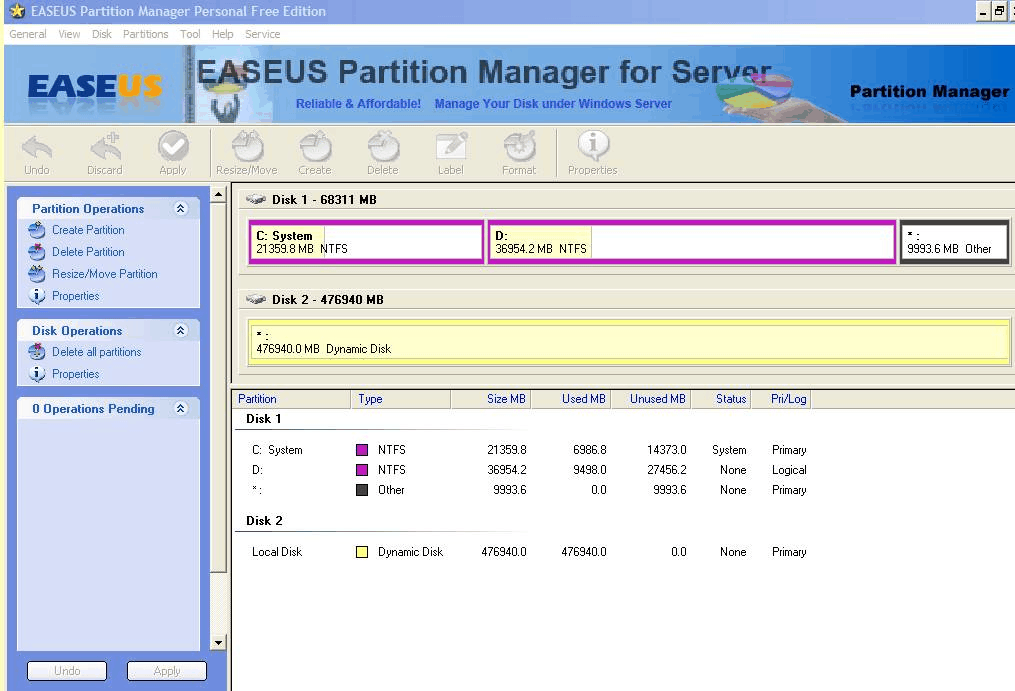Click the magenta swatch in D: row

362,470
